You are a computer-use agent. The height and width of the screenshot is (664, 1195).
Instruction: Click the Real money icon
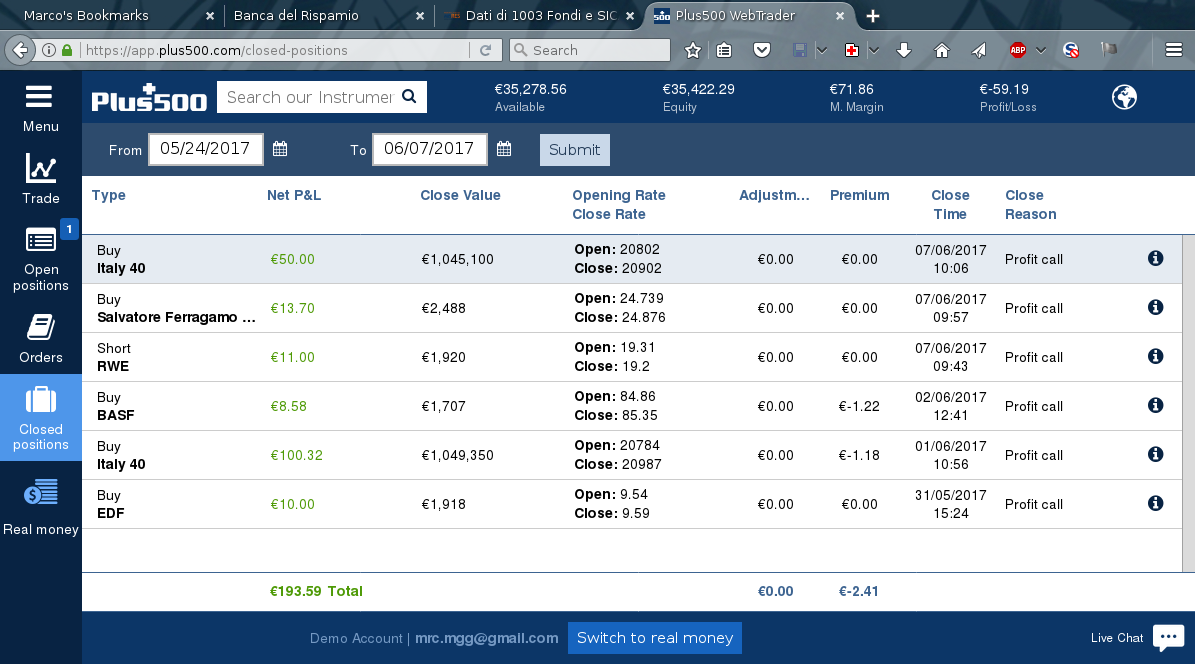coord(40,492)
